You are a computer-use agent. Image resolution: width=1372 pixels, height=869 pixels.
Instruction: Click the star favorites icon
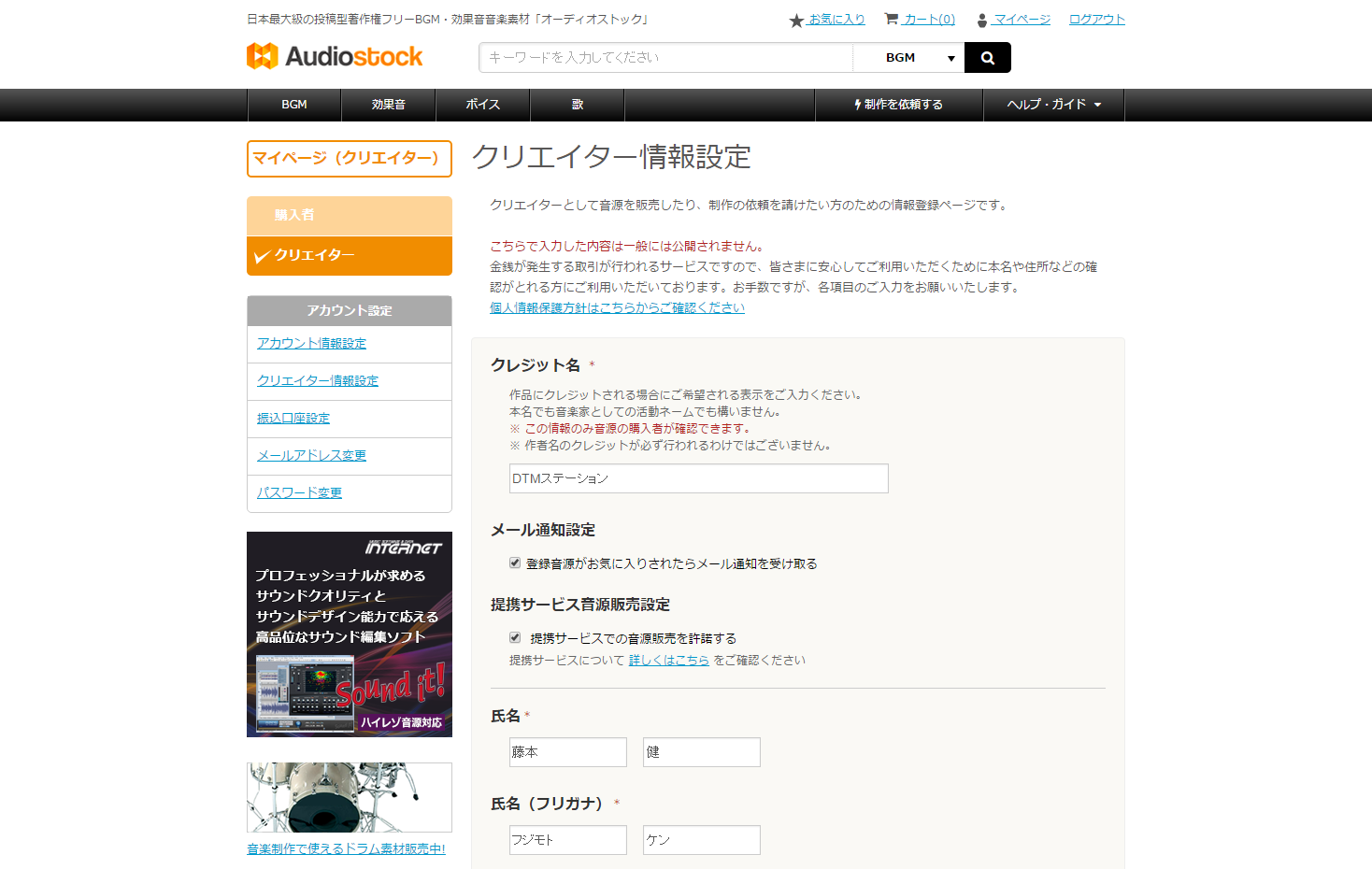click(x=796, y=20)
